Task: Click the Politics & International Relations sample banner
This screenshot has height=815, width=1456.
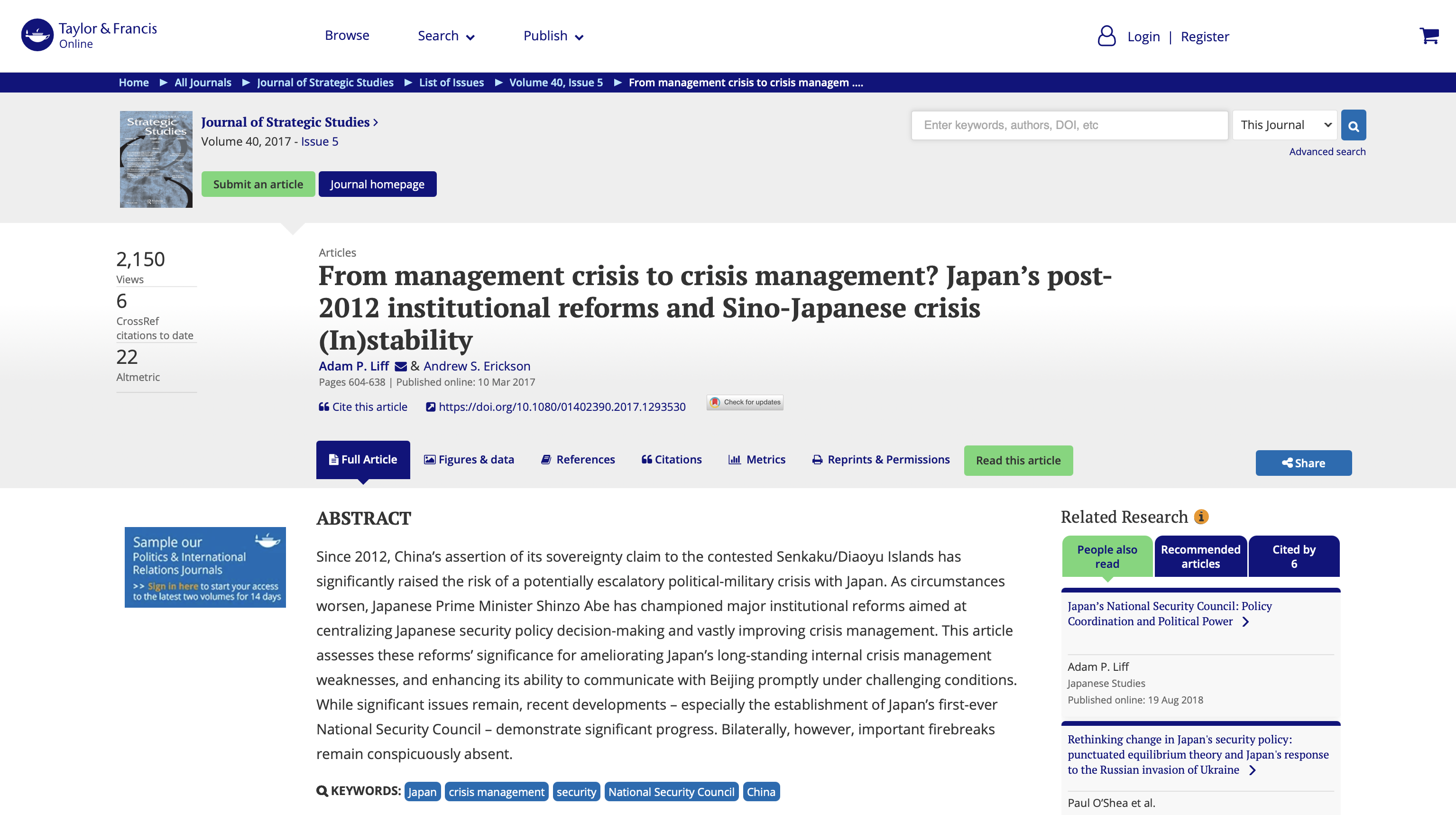Action: (205, 567)
